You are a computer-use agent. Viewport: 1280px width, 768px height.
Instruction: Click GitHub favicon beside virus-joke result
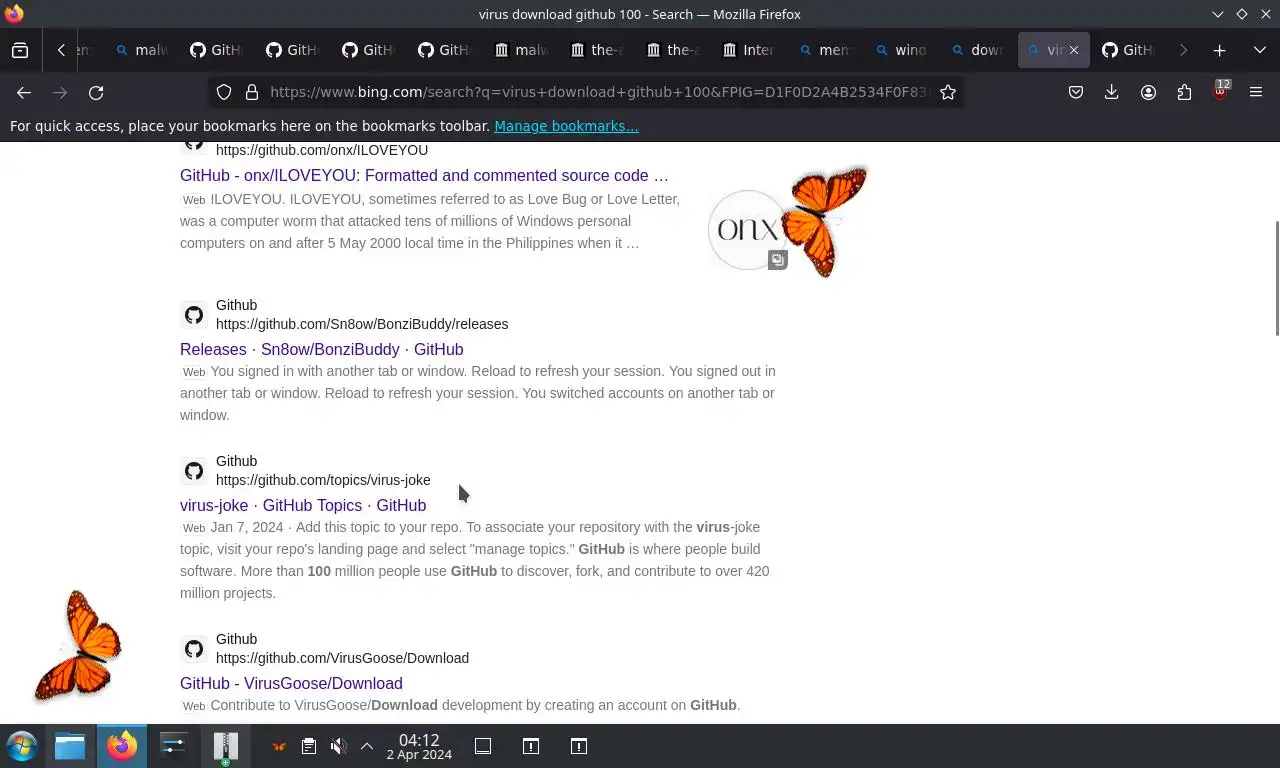click(x=194, y=471)
